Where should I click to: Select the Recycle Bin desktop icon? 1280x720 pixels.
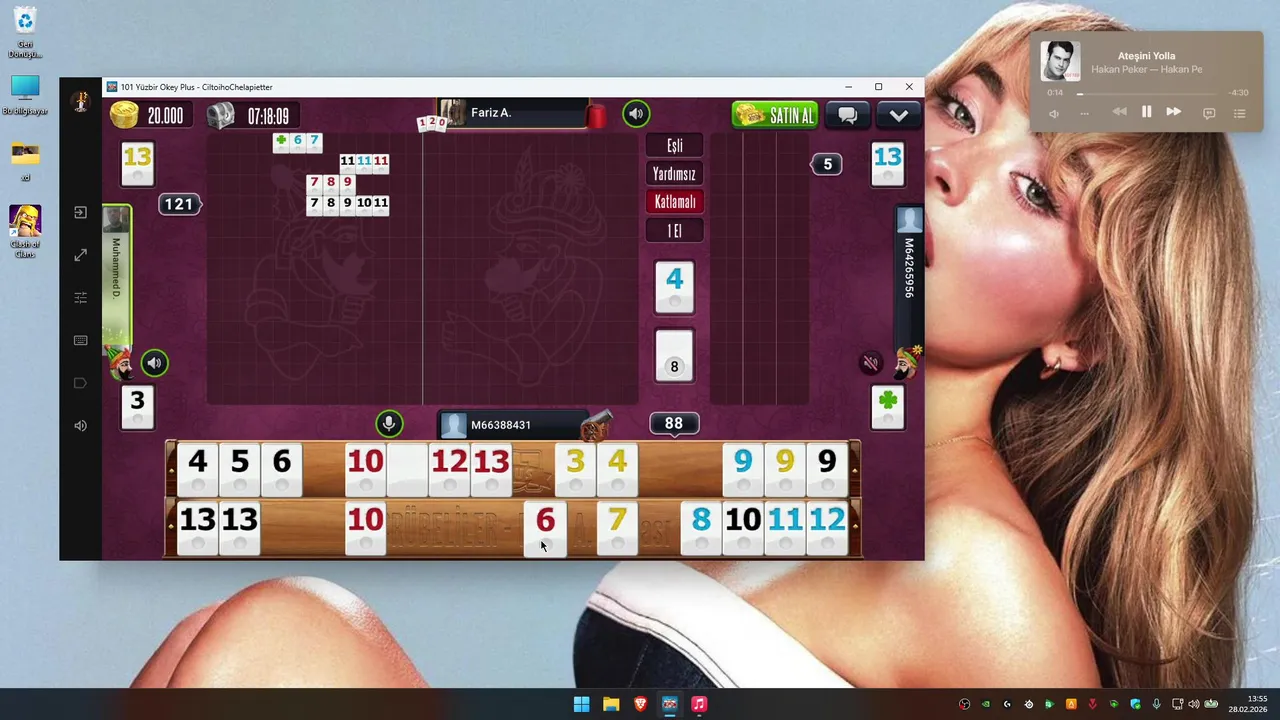(25, 33)
